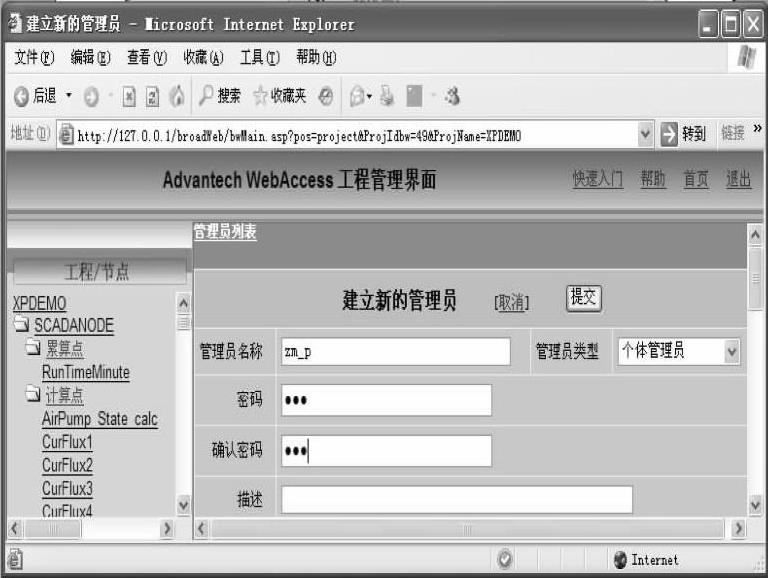This screenshot has width=768, height=578.
Task: Click the Mail toolbar icon
Action: point(360,96)
